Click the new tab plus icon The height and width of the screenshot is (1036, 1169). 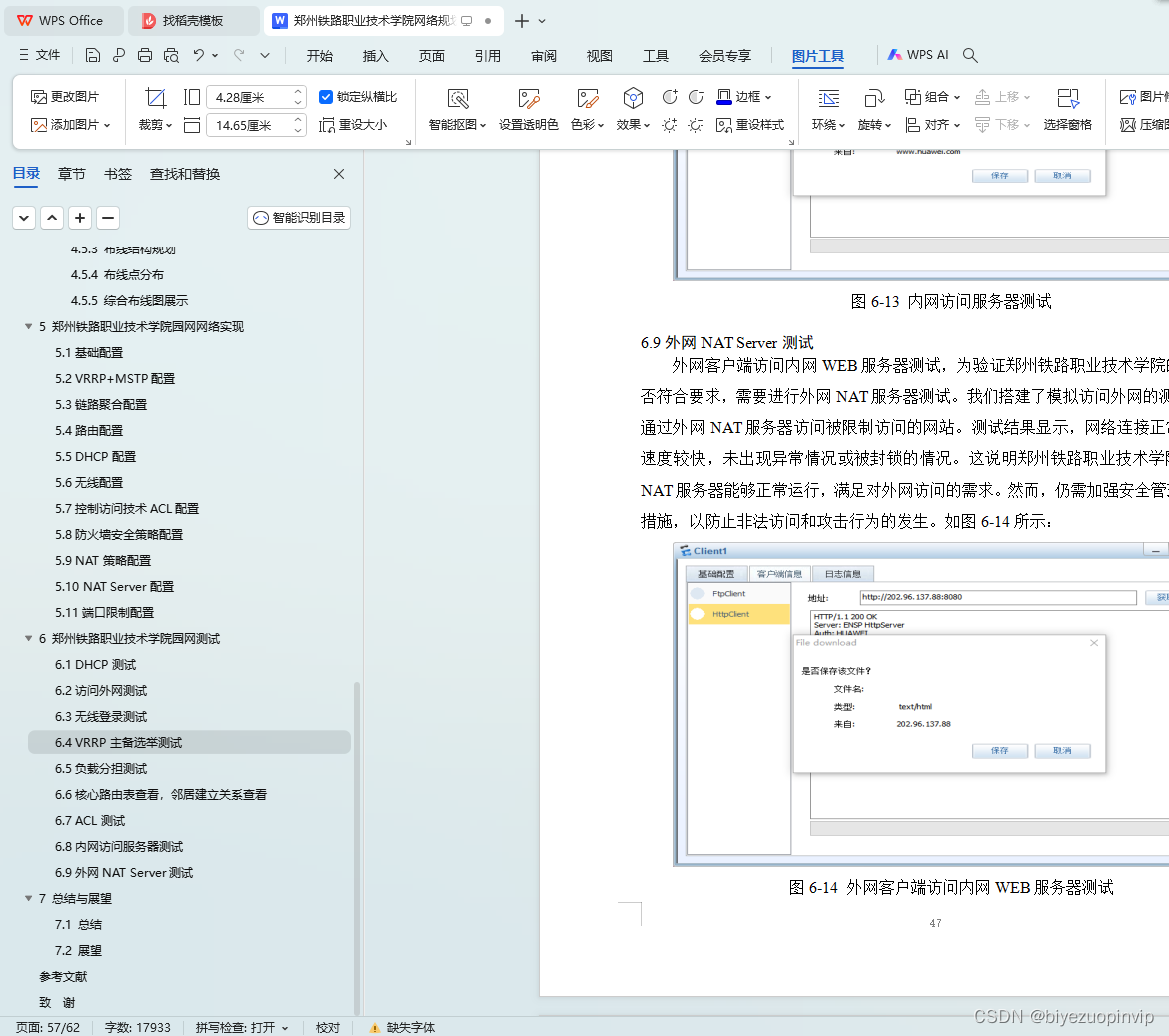pos(522,21)
